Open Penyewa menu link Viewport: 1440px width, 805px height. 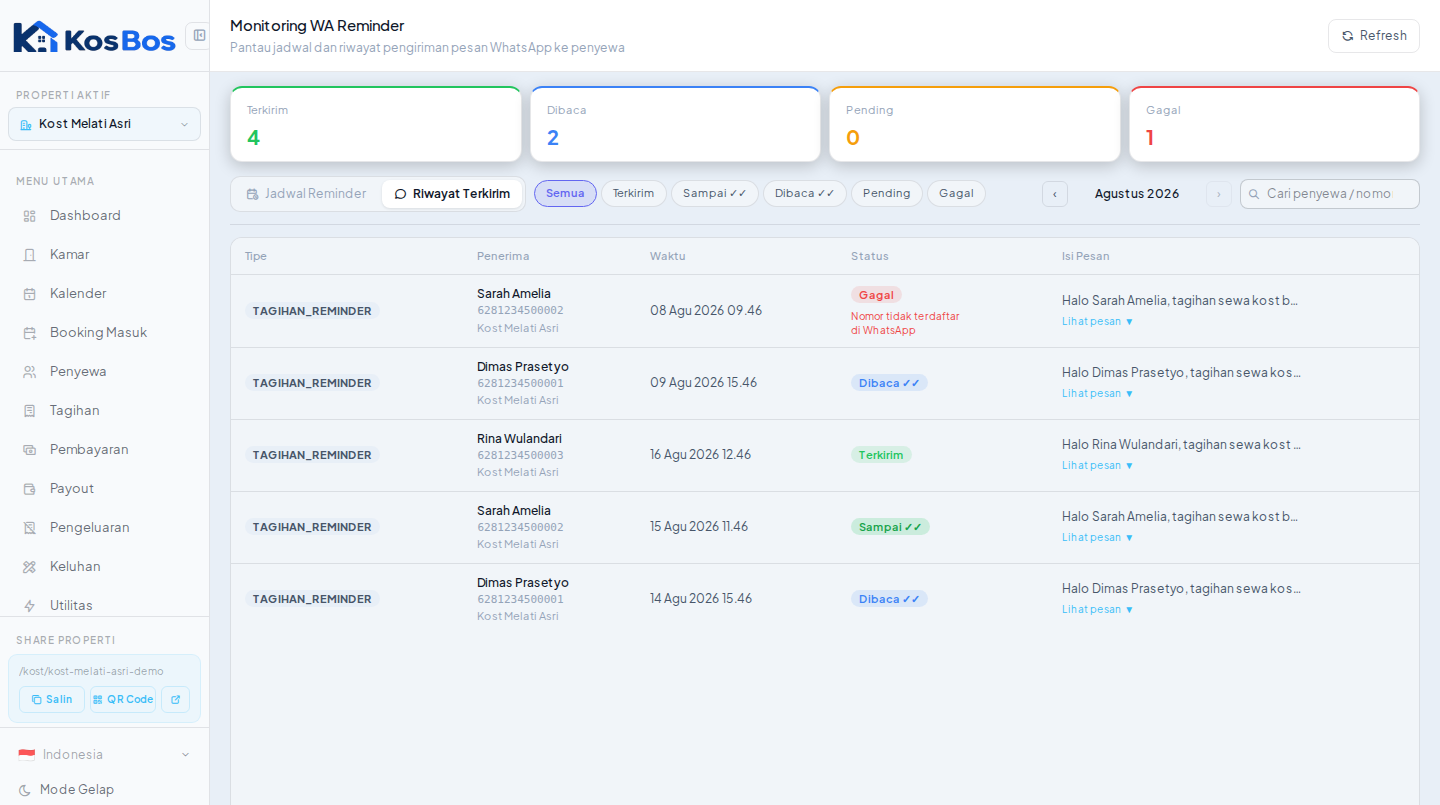pyautogui.click(x=104, y=372)
